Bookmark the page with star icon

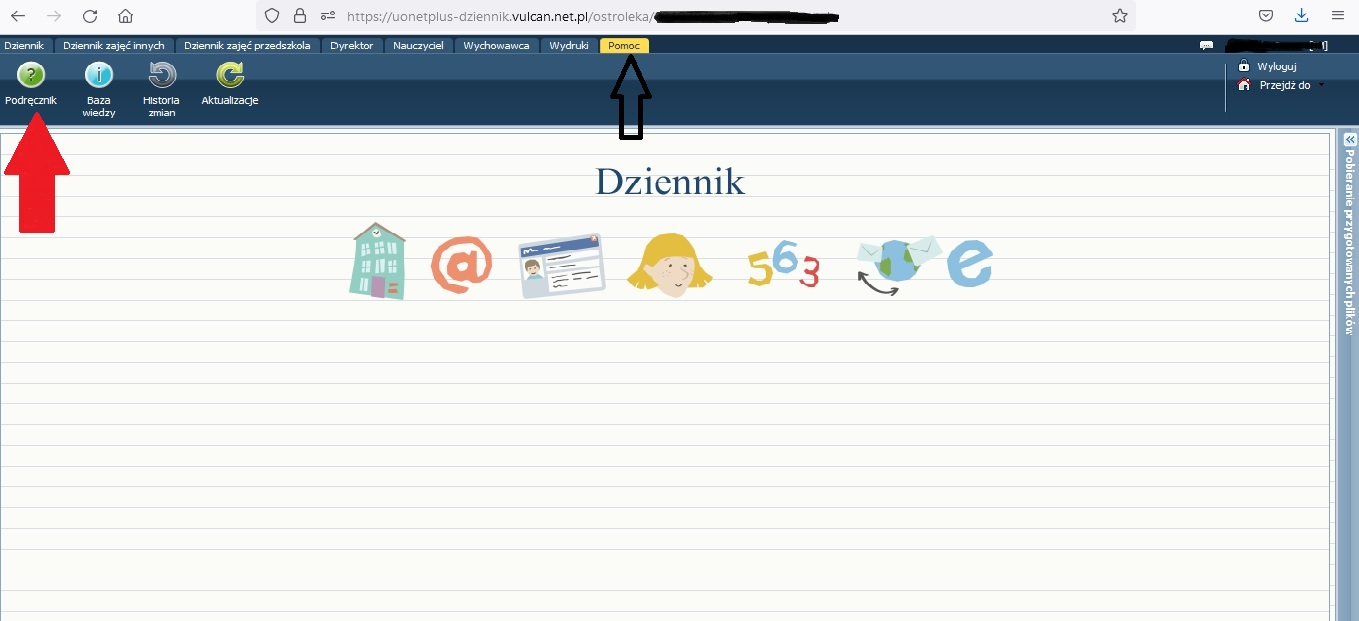pyautogui.click(x=1120, y=16)
